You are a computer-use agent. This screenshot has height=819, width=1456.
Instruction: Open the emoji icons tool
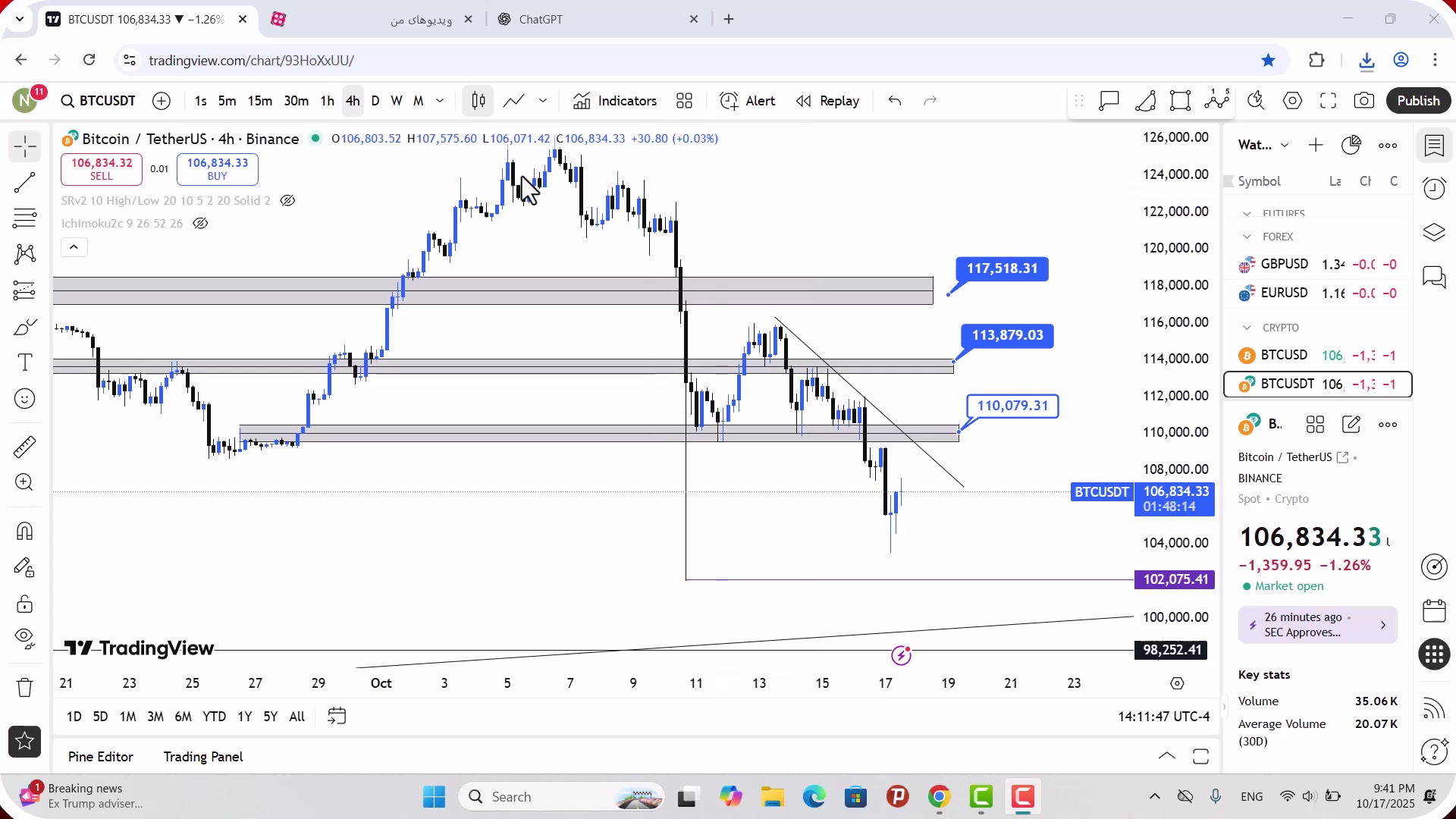[24, 399]
